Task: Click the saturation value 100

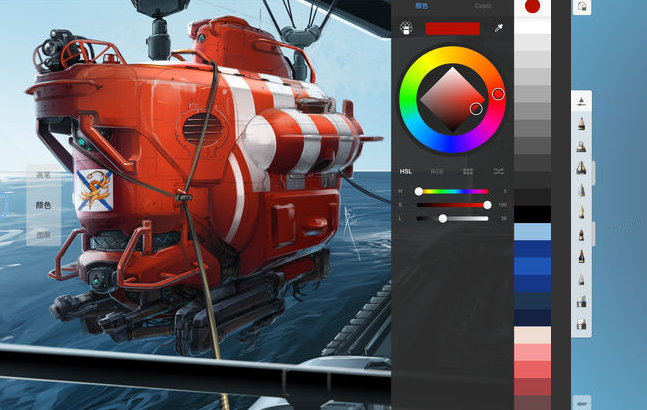Action: tap(503, 205)
